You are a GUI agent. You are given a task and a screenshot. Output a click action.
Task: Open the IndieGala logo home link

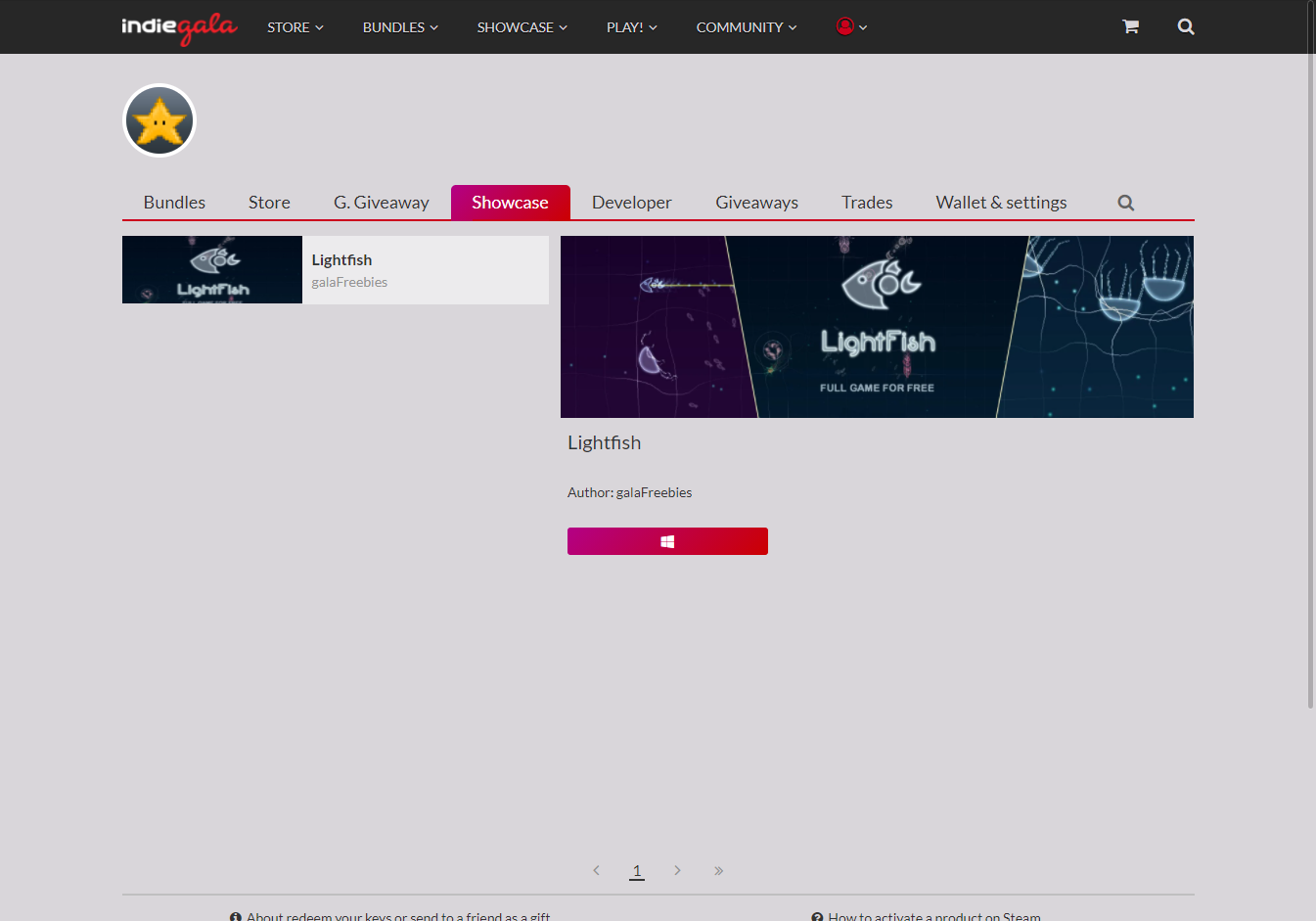pos(179,27)
